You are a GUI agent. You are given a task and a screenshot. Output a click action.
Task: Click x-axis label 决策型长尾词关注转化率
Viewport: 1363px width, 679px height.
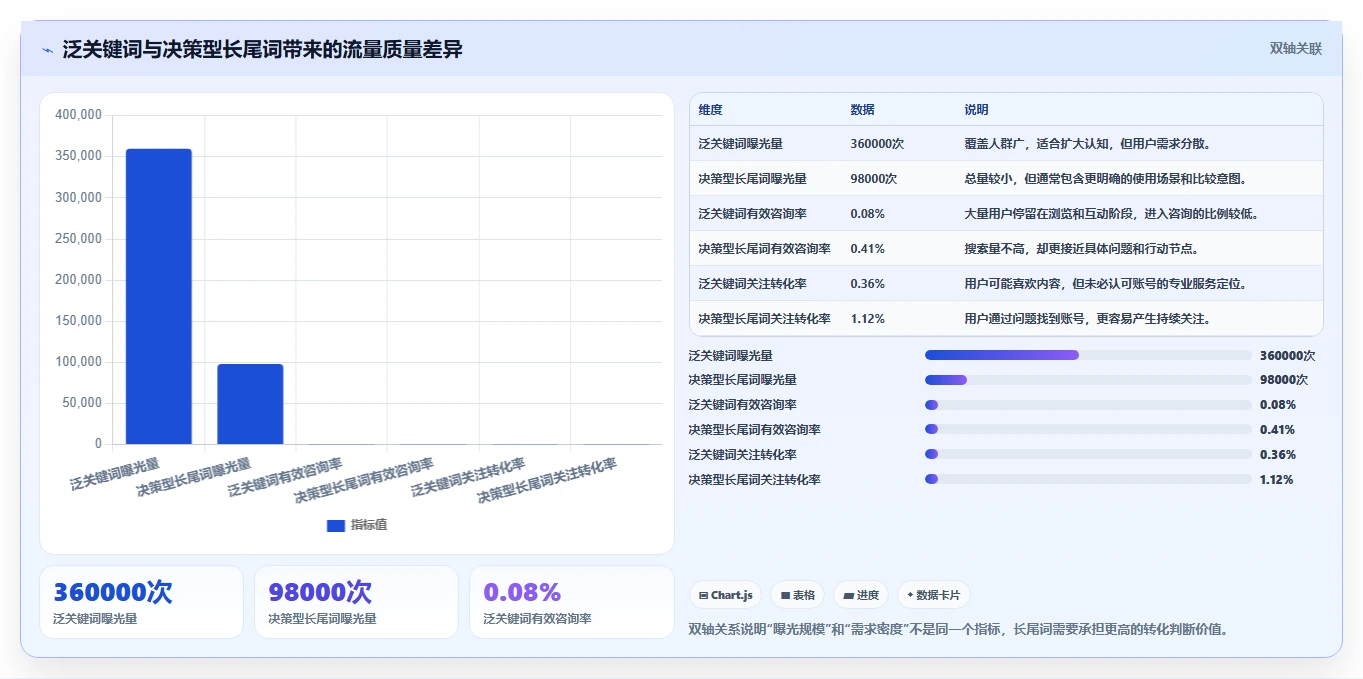pyautogui.click(x=547, y=481)
